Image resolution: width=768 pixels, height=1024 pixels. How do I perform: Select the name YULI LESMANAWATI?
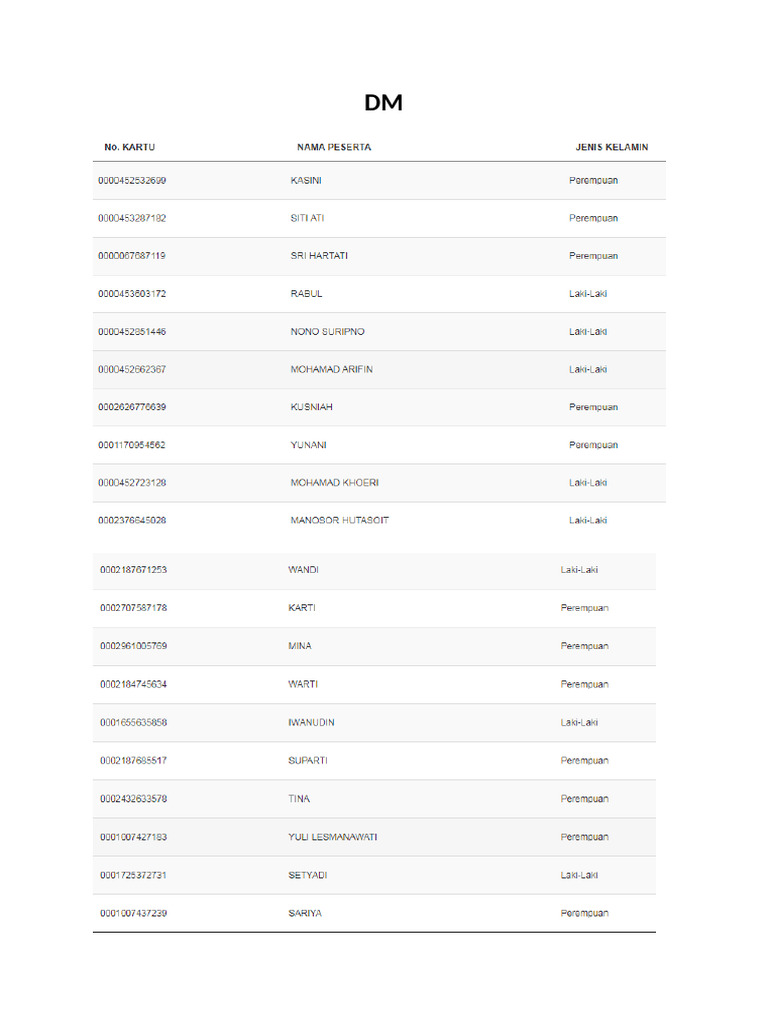333,837
